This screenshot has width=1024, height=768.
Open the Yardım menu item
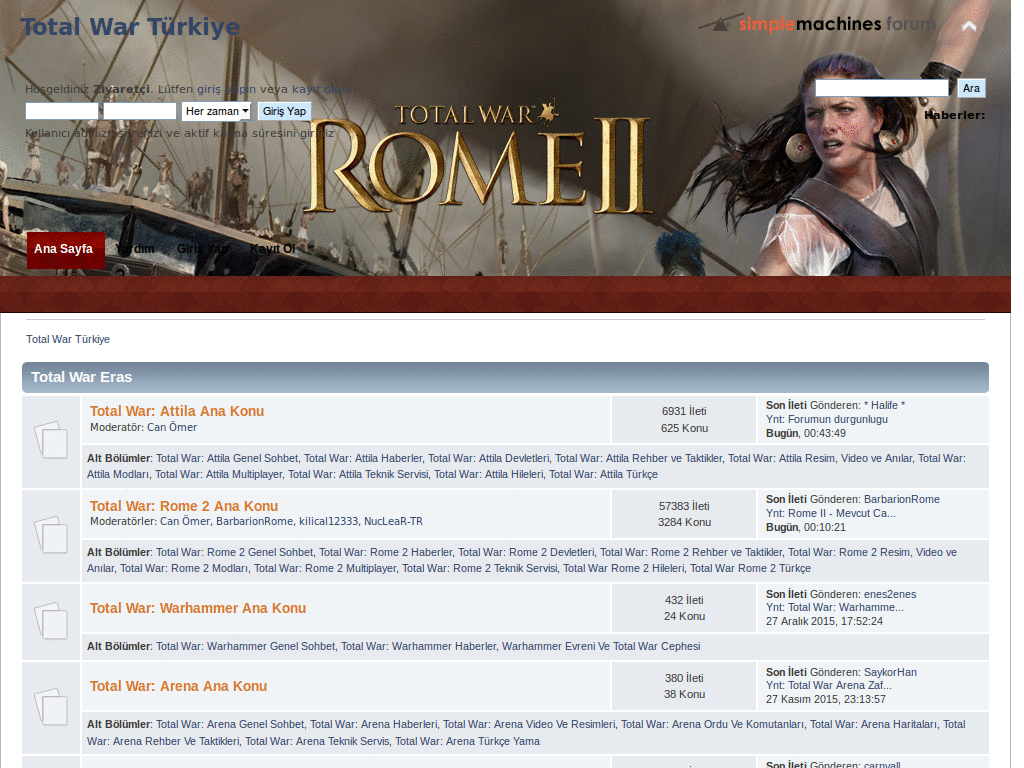(135, 249)
